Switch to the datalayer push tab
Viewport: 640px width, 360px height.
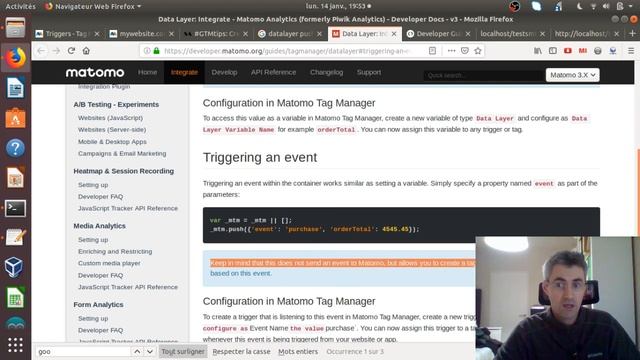290,34
